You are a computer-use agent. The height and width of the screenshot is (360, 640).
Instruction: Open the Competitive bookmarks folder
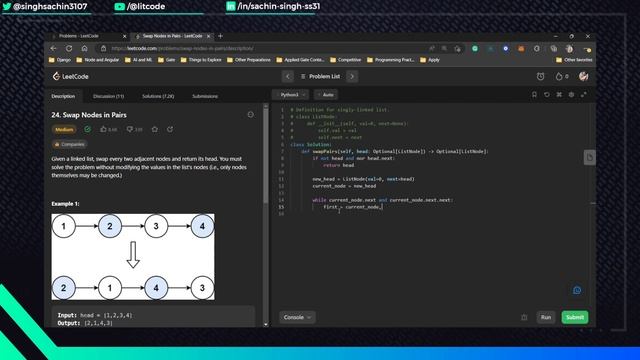click(346, 60)
